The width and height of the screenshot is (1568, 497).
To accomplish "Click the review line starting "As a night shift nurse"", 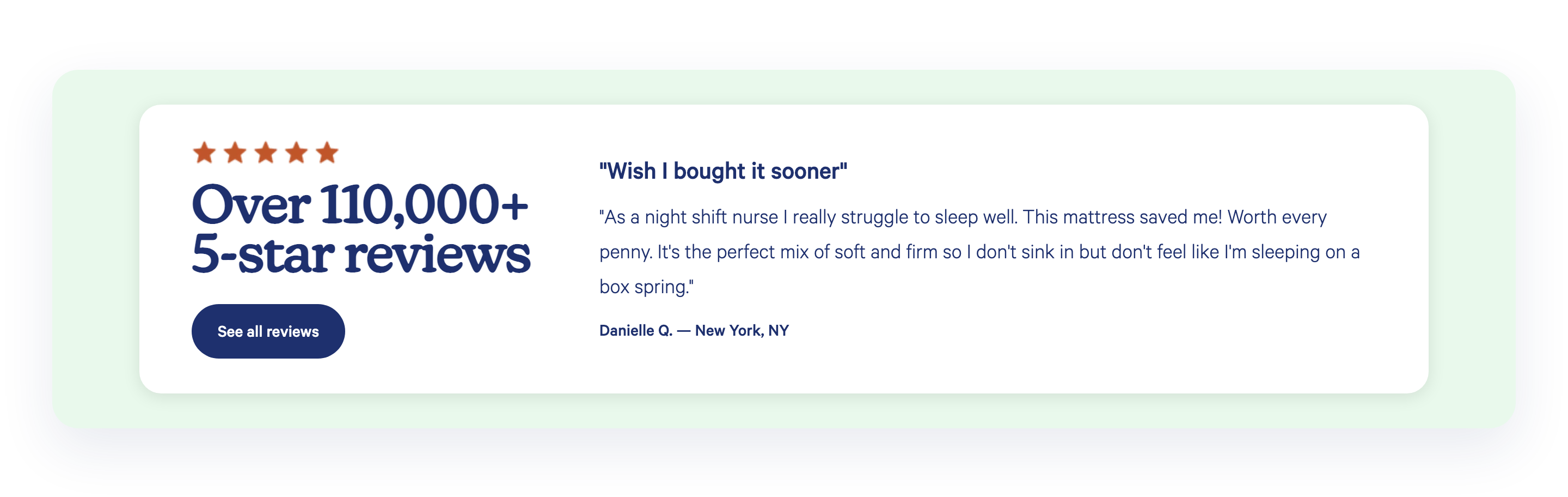I will (963, 217).
